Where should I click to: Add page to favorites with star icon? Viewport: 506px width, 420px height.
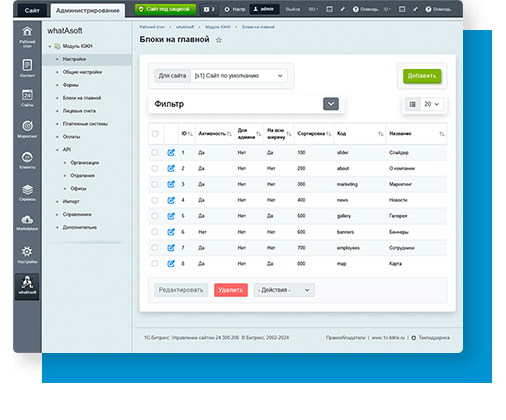[x=219, y=40]
